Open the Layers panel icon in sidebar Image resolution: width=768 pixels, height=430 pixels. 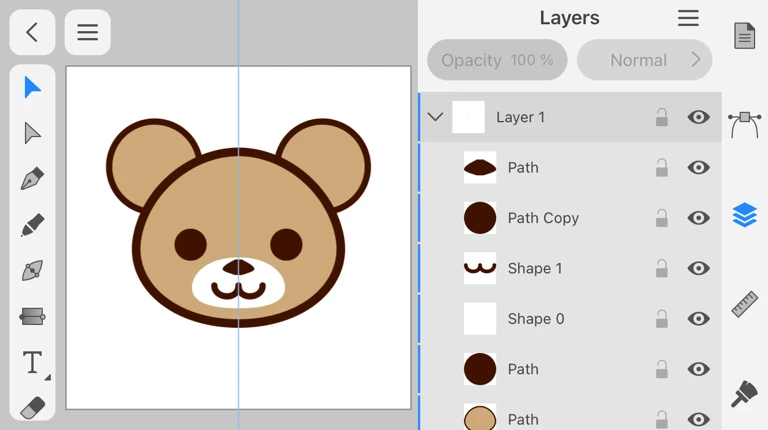pos(744,215)
